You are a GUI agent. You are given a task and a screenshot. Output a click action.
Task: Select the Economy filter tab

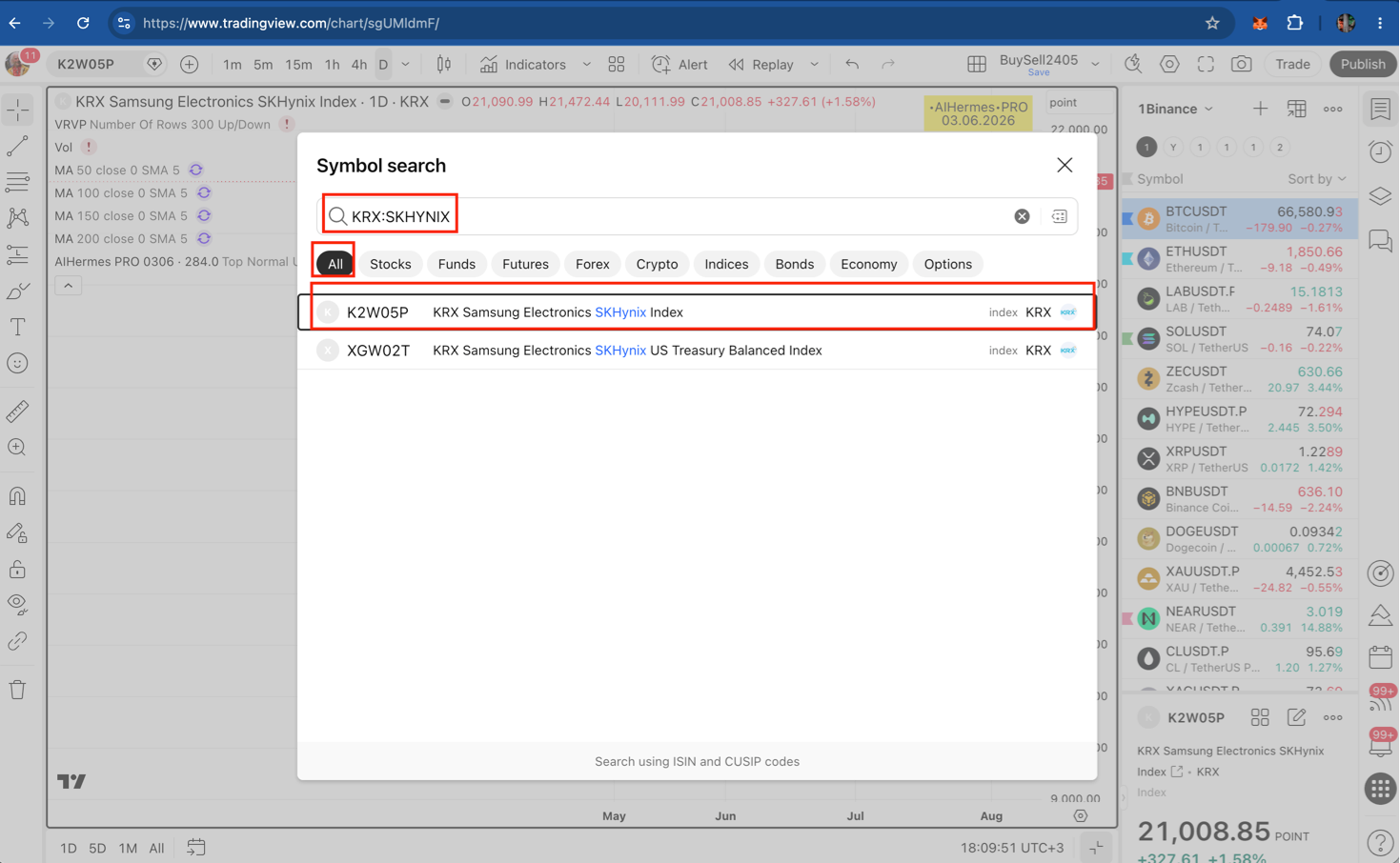(868, 264)
